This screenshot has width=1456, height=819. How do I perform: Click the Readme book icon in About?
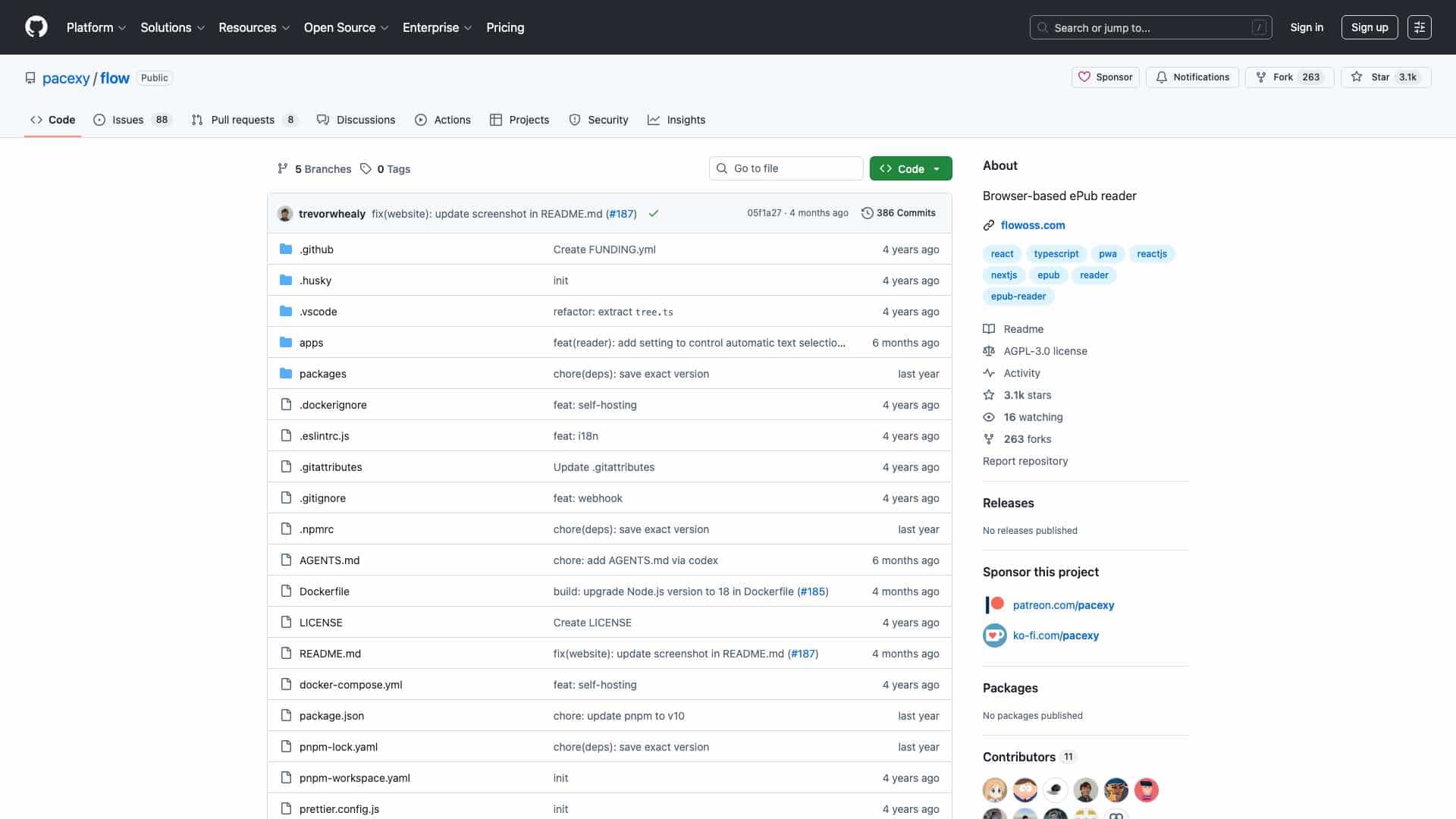point(989,329)
